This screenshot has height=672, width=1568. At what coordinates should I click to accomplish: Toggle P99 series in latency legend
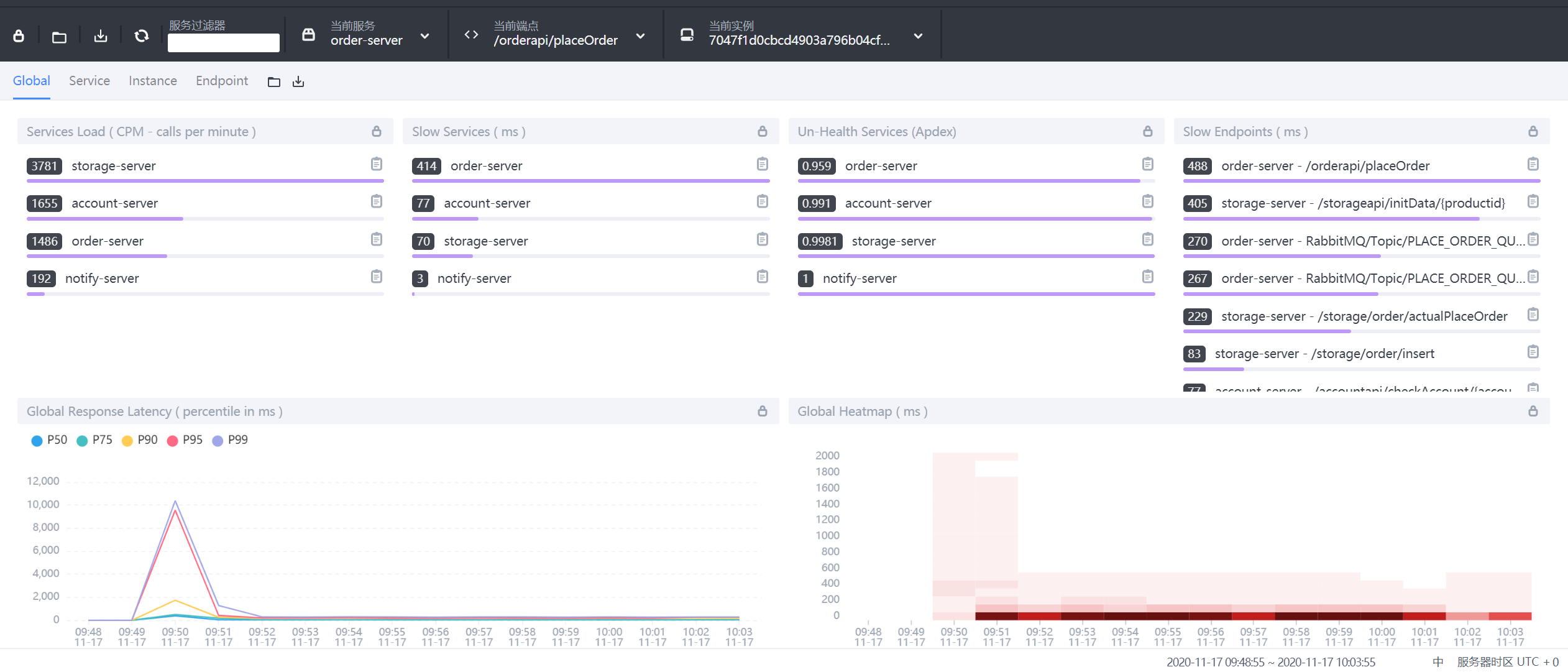(230, 440)
